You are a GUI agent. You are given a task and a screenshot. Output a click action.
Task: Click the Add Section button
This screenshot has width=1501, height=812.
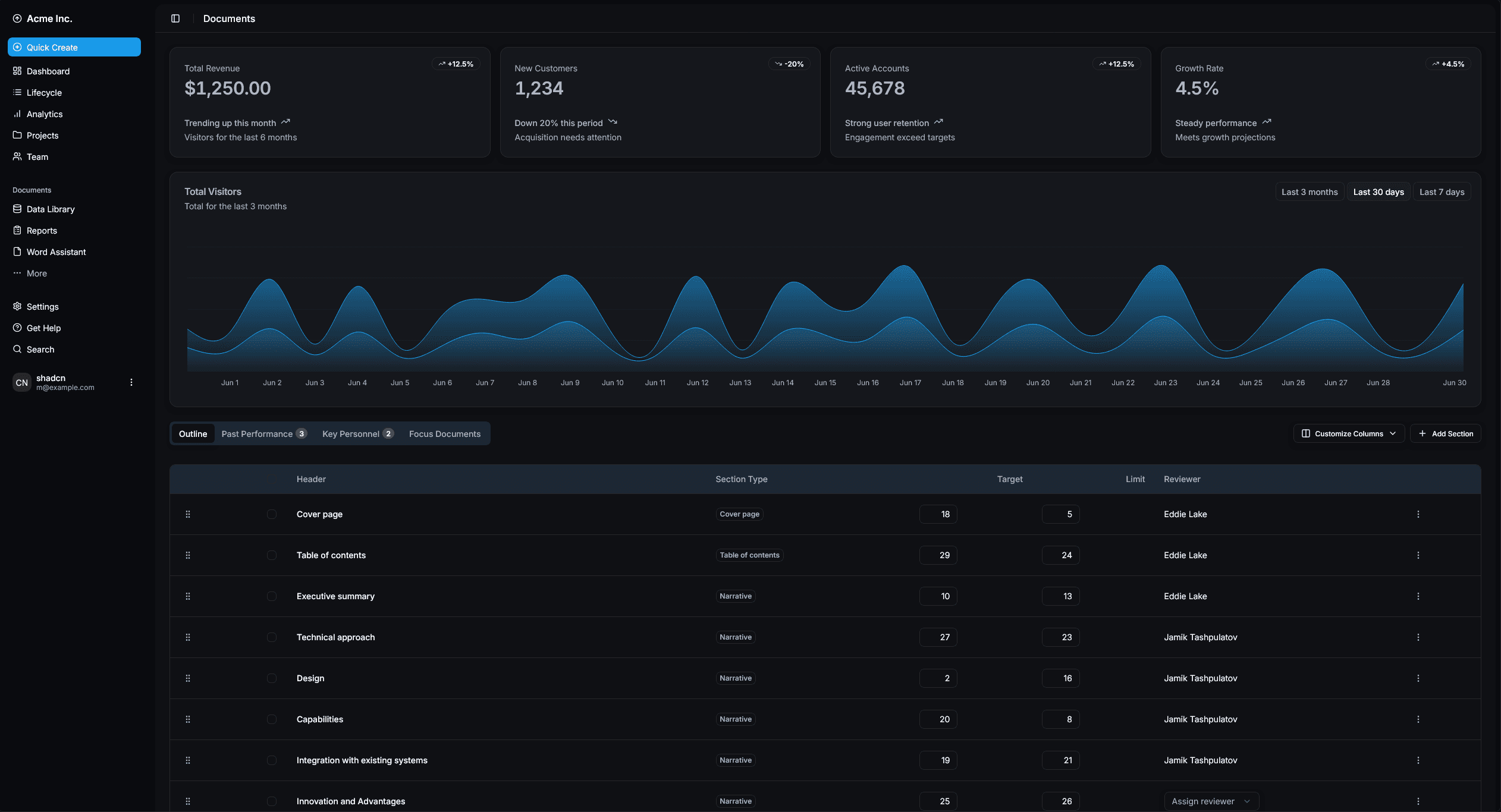pyautogui.click(x=1445, y=434)
